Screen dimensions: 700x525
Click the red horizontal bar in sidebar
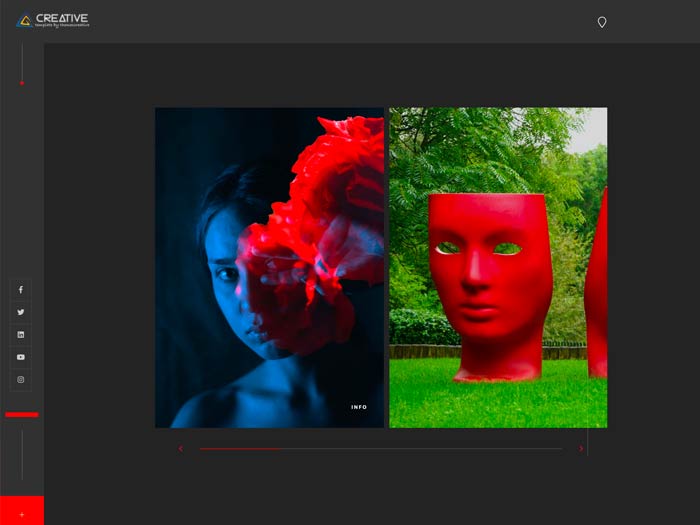click(x=22, y=414)
